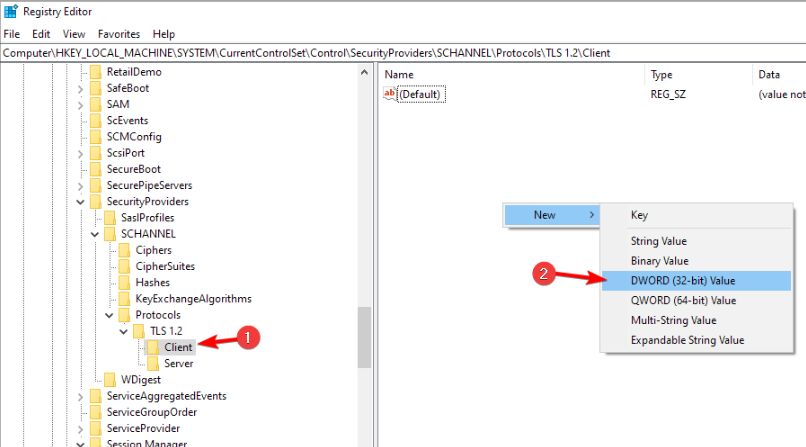Click the SaslProfiles folder icon
The image size is (806, 447).
(x=110, y=218)
